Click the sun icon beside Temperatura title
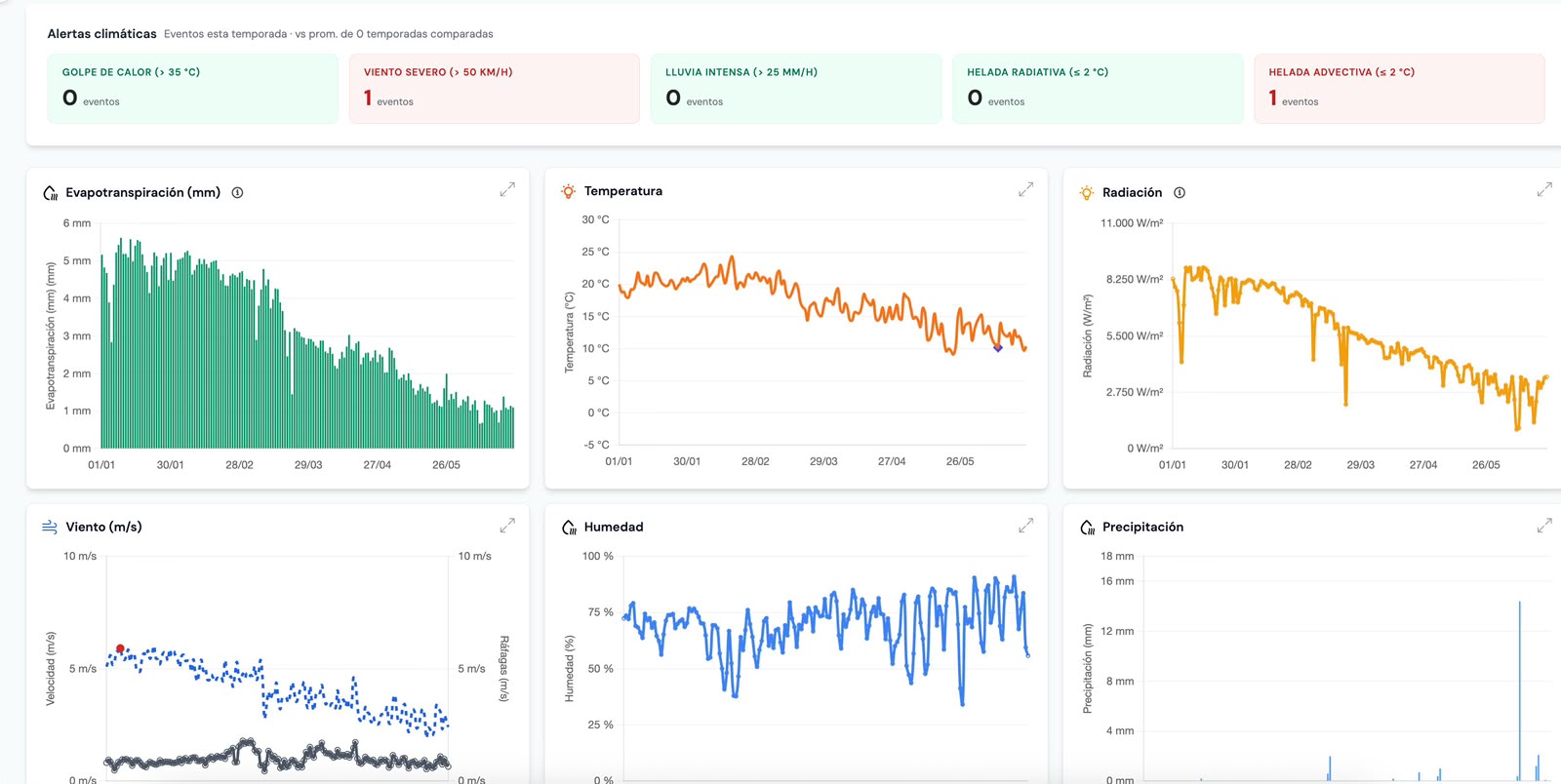Screen dimensions: 1561x784 point(569,191)
